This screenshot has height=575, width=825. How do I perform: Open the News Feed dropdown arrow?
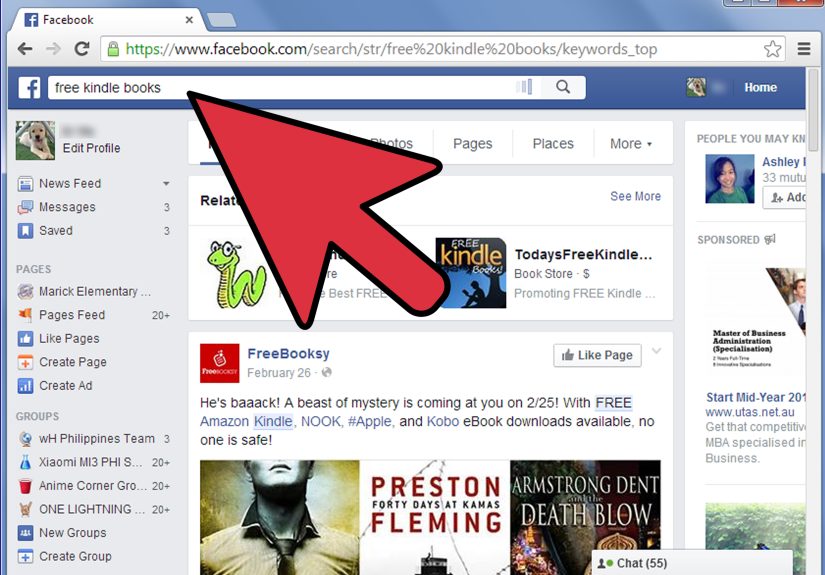(x=166, y=184)
